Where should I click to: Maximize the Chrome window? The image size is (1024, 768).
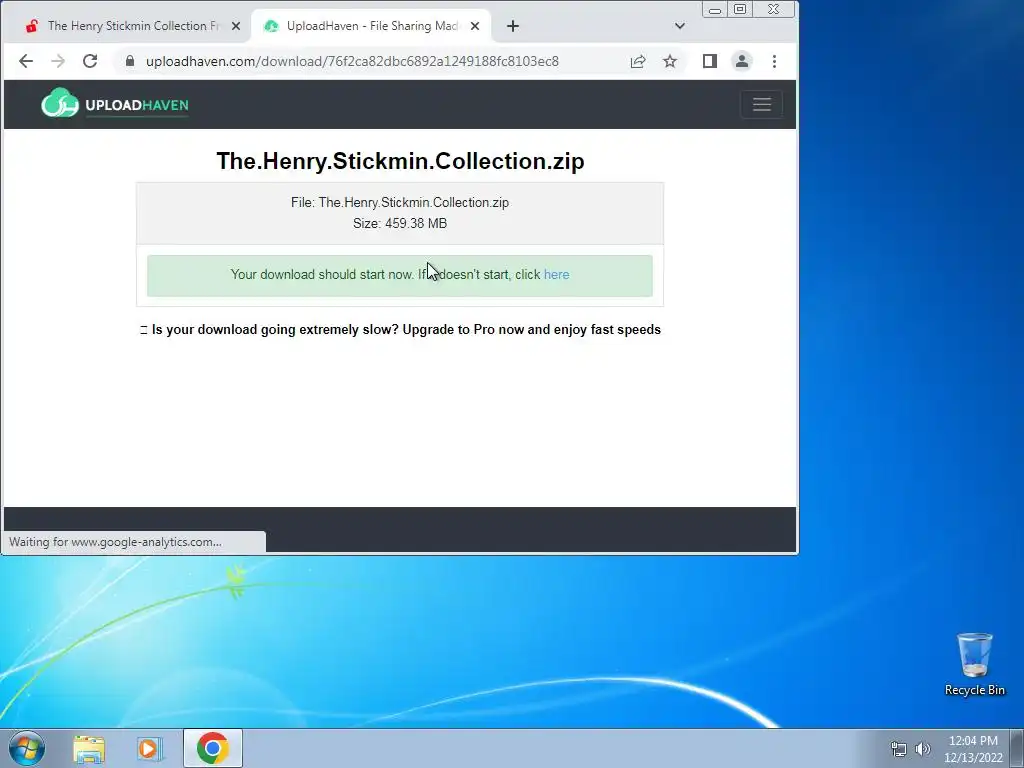point(740,10)
